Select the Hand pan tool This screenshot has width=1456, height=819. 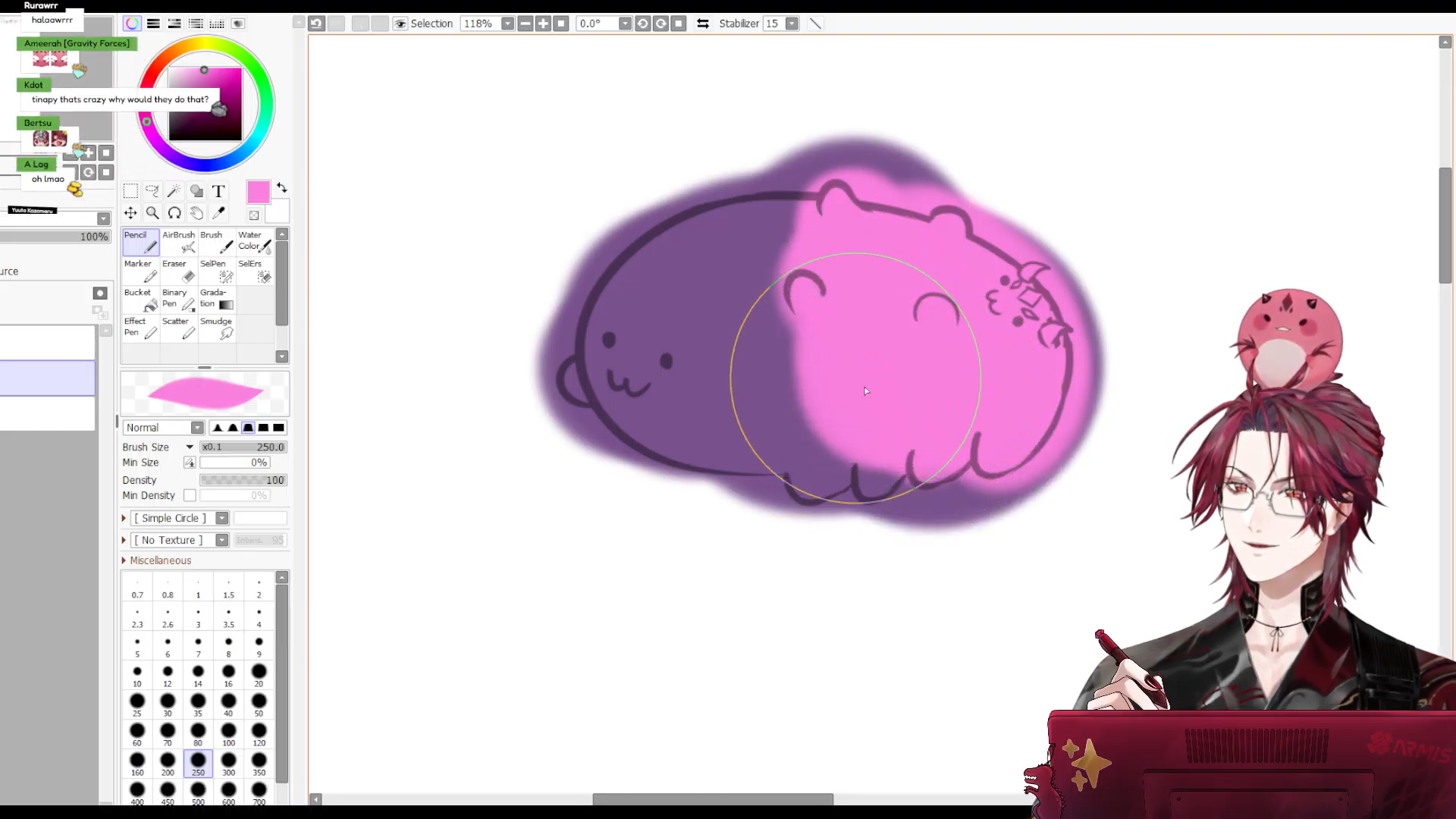click(x=196, y=213)
